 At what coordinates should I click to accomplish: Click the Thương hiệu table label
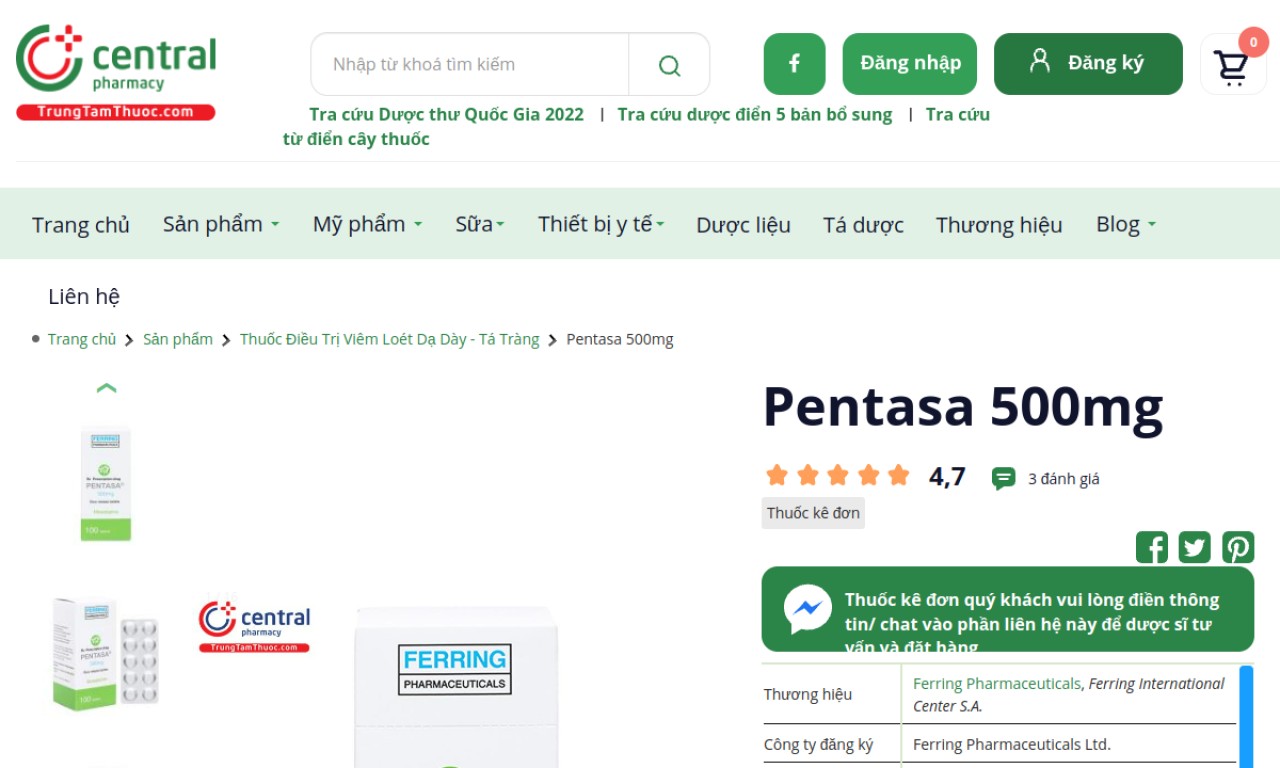pos(808,694)
